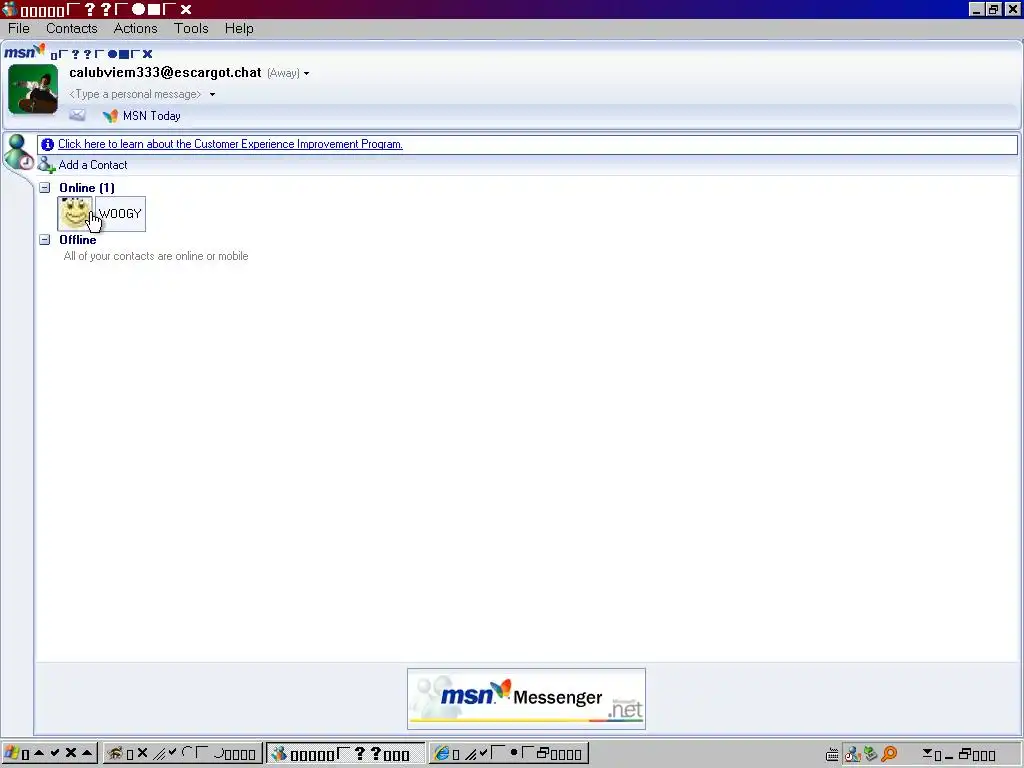1024x768 pixels.
Task: Switch to the second taskbar window button
Action: tap(183, 754)
